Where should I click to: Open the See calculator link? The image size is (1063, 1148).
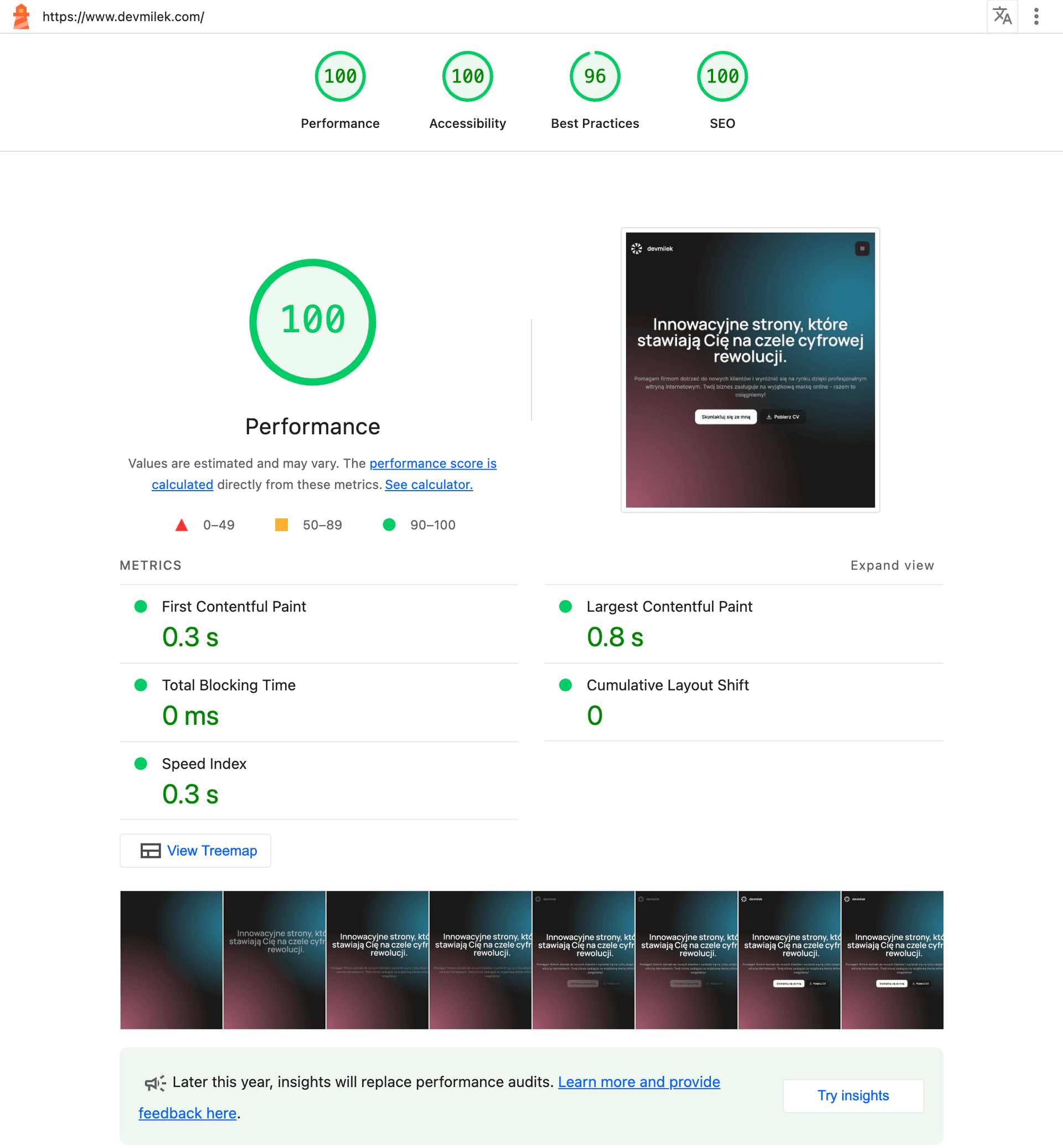429,485
